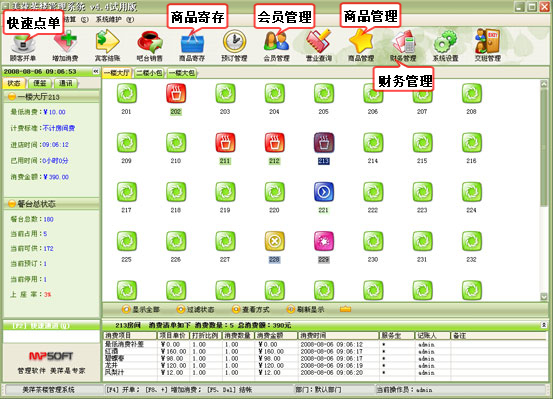Switch to the 二楼小包 tab

click(149, 73)
